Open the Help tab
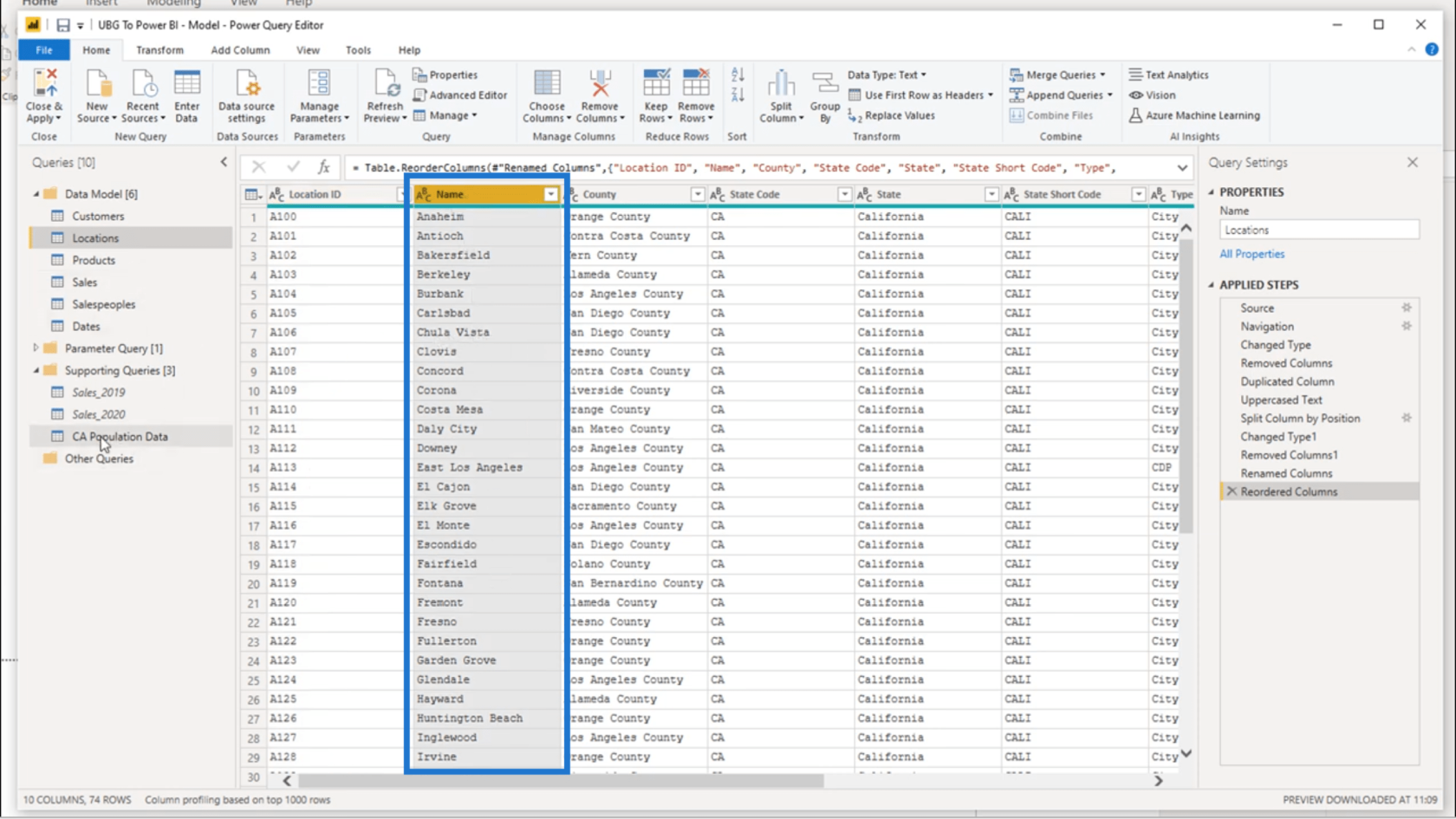This screenshot has height=819, width=1456. (x=409, y=50)
